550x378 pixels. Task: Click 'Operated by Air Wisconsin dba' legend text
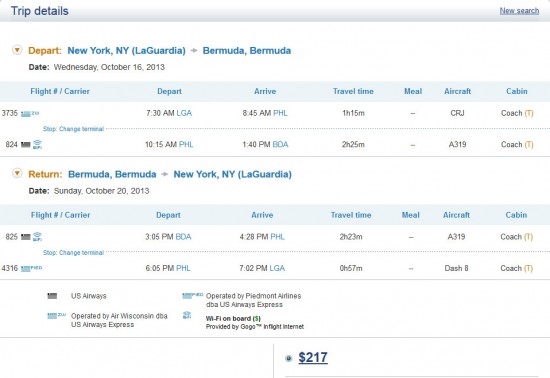coord(119,316)
